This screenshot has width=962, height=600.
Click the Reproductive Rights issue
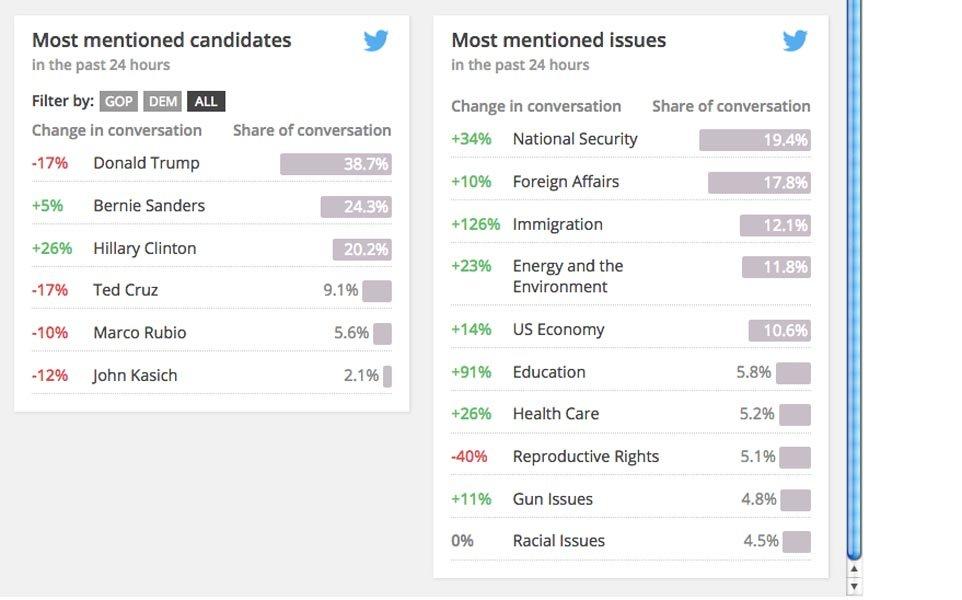(x=586, y=456)
